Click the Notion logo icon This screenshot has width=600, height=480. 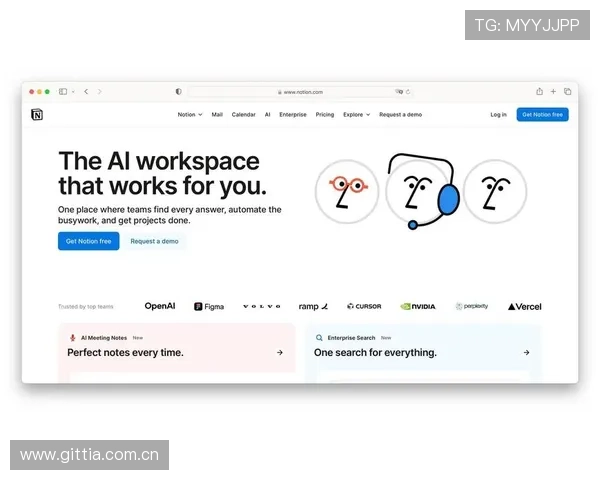(37, 114)
